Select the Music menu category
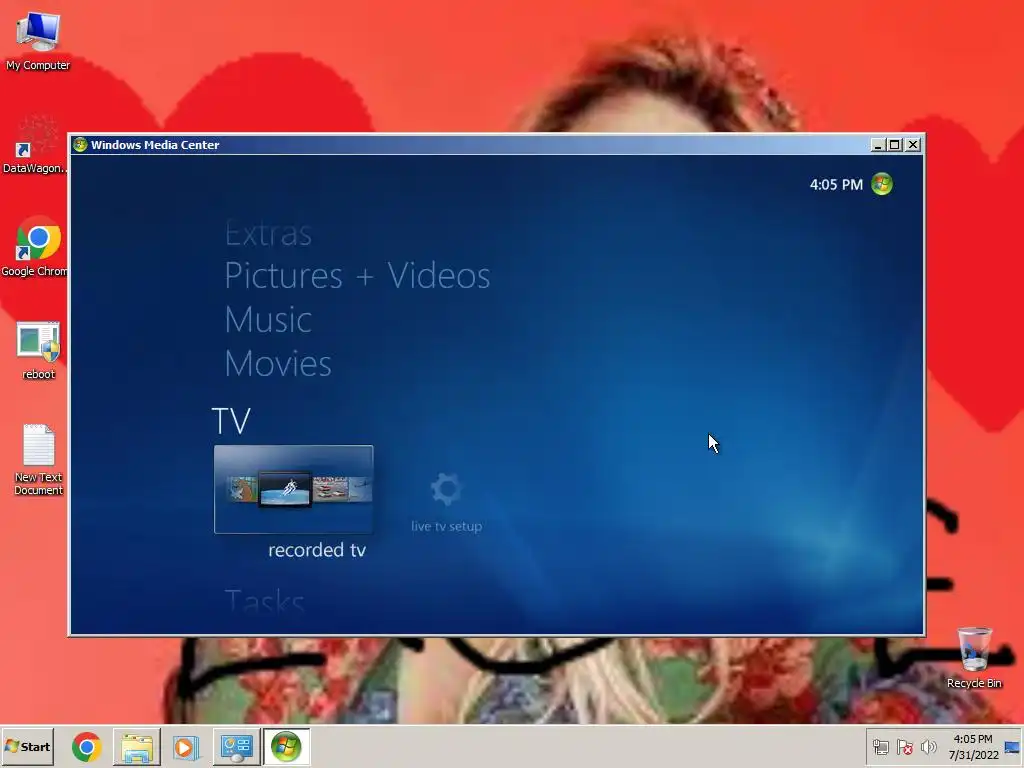The width and height of the screenshot is (1024, 768). [x=268, y=320]
